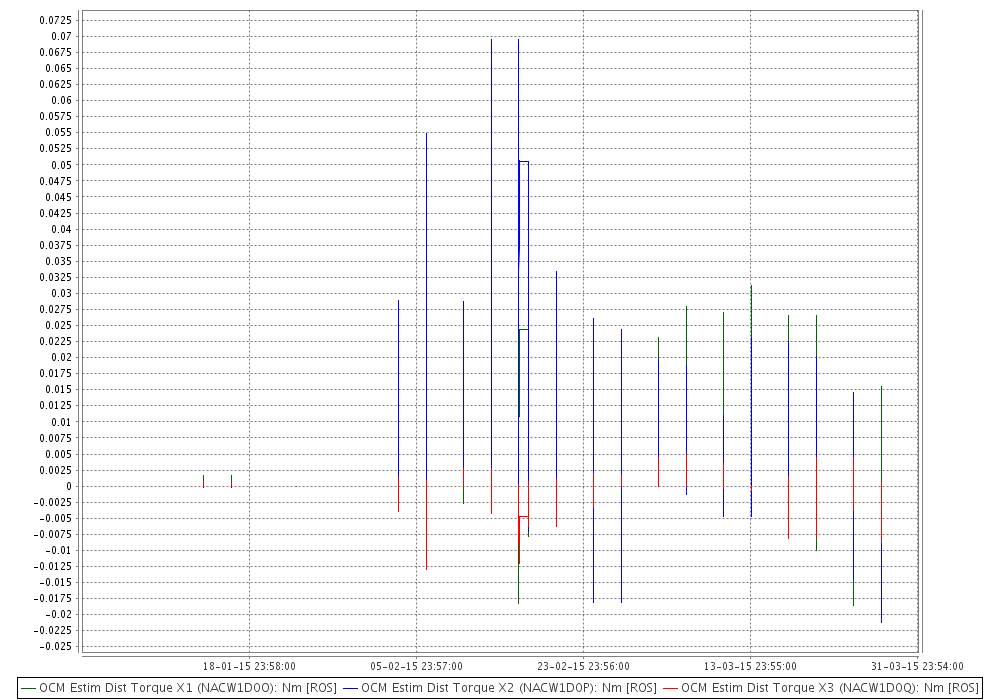The width and height of the screenshot is (1000, 700).
Task: Click the 0.07 y-axis label
Action: coord(62,36)
